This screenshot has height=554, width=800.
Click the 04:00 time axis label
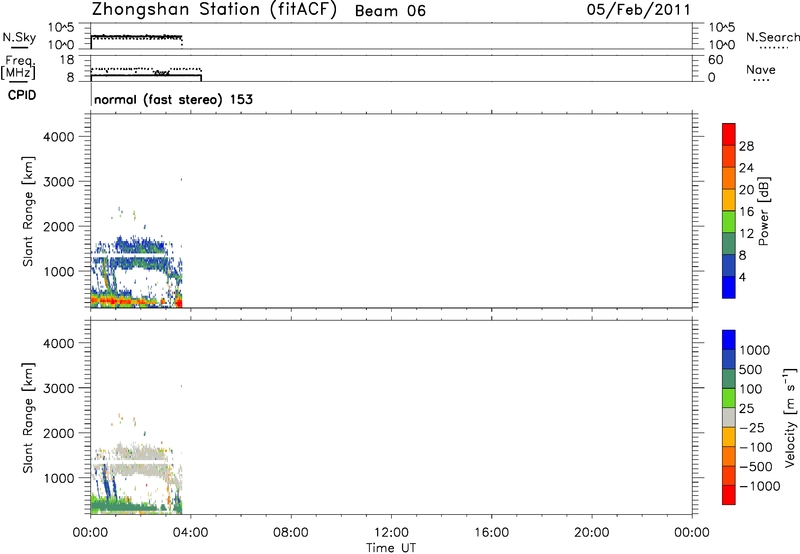190,533
